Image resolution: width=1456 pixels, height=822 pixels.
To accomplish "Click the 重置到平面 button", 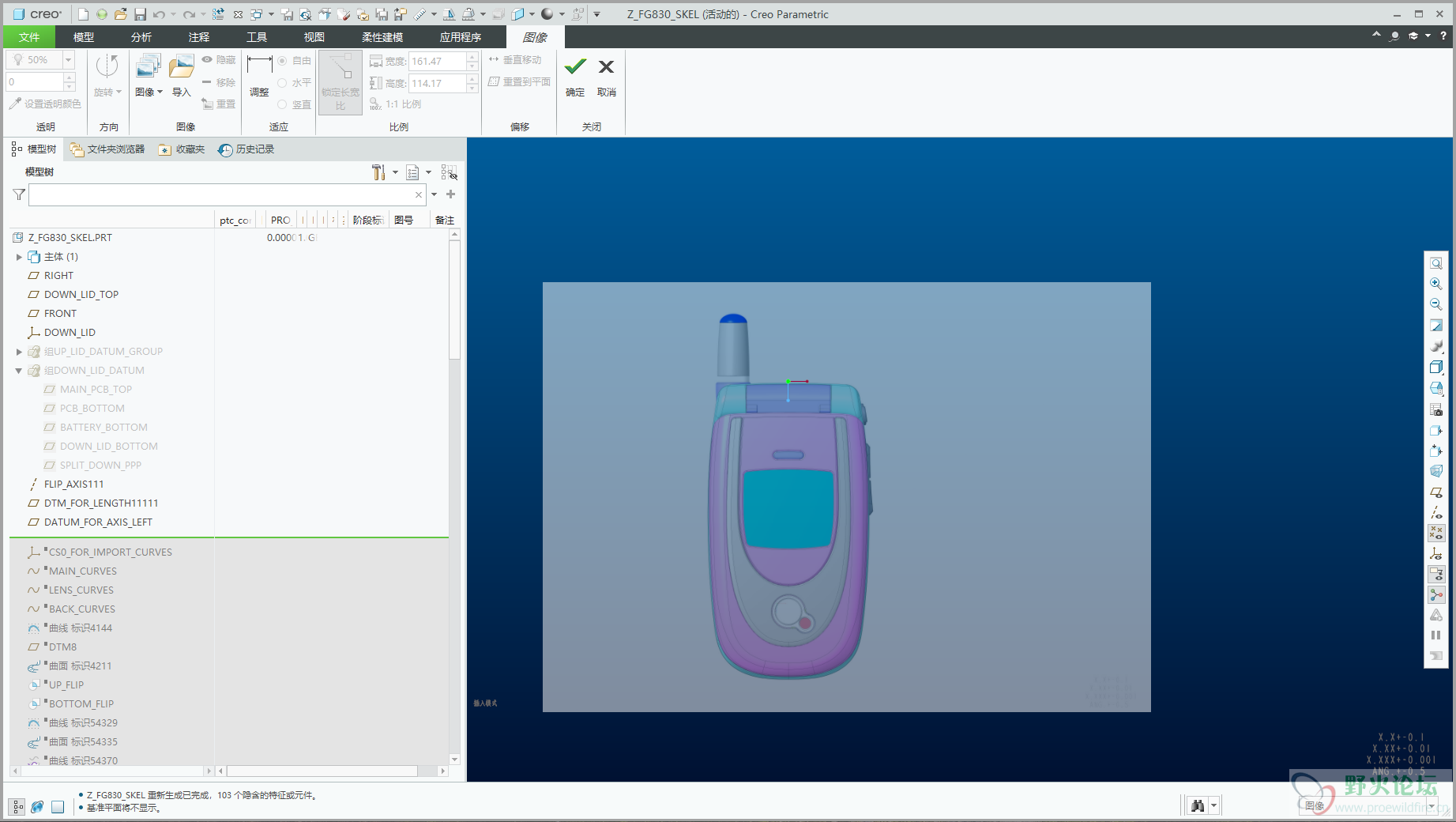I will point(519,81).
